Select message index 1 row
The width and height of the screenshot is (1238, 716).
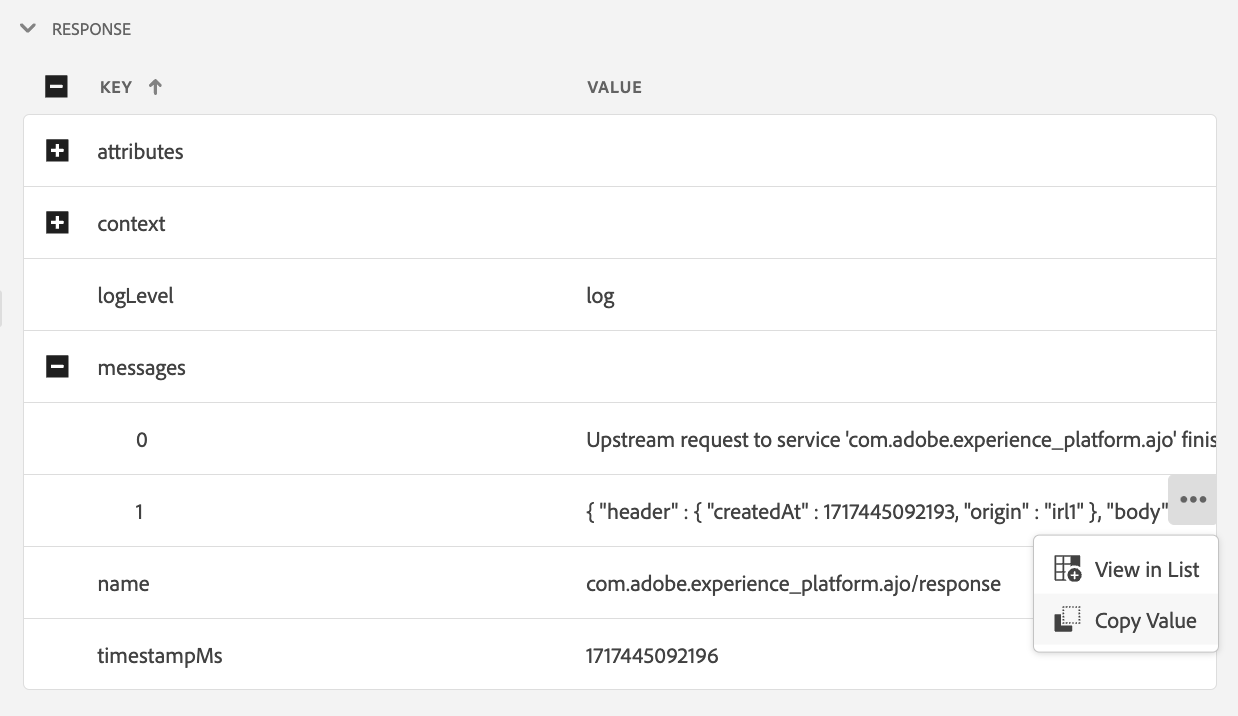139,512
